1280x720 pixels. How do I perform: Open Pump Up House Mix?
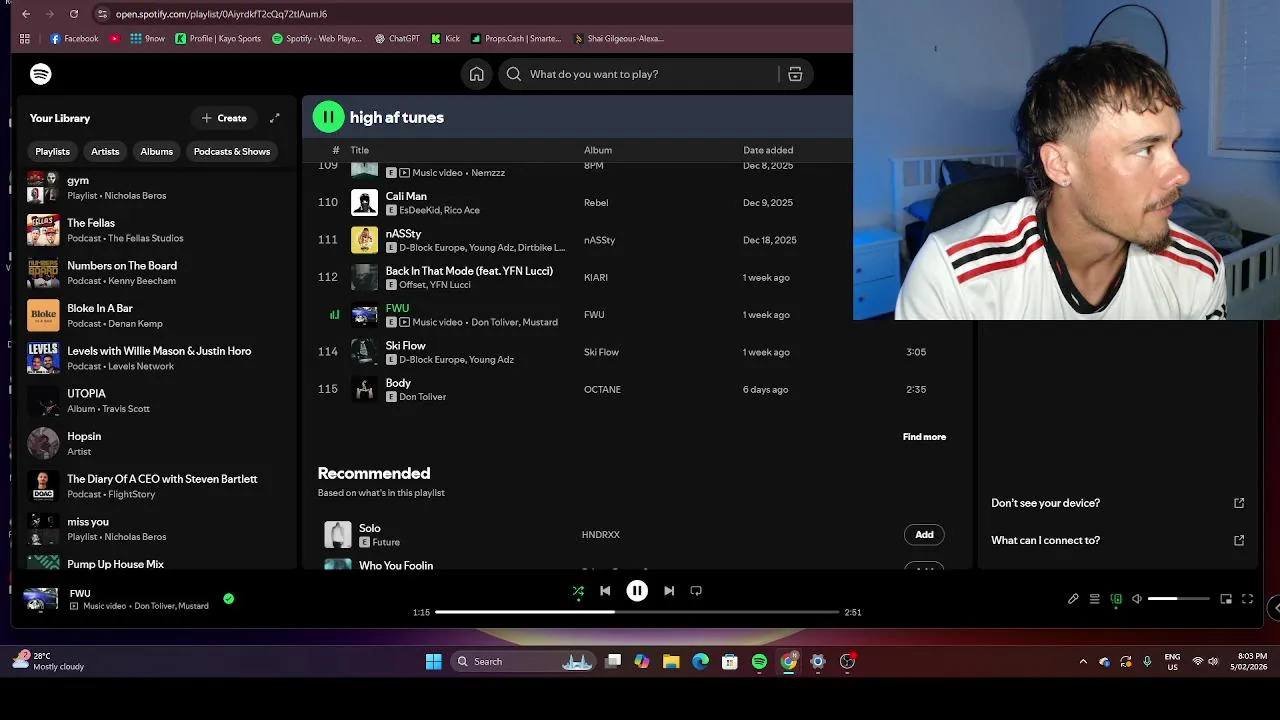tap(155, 563)
